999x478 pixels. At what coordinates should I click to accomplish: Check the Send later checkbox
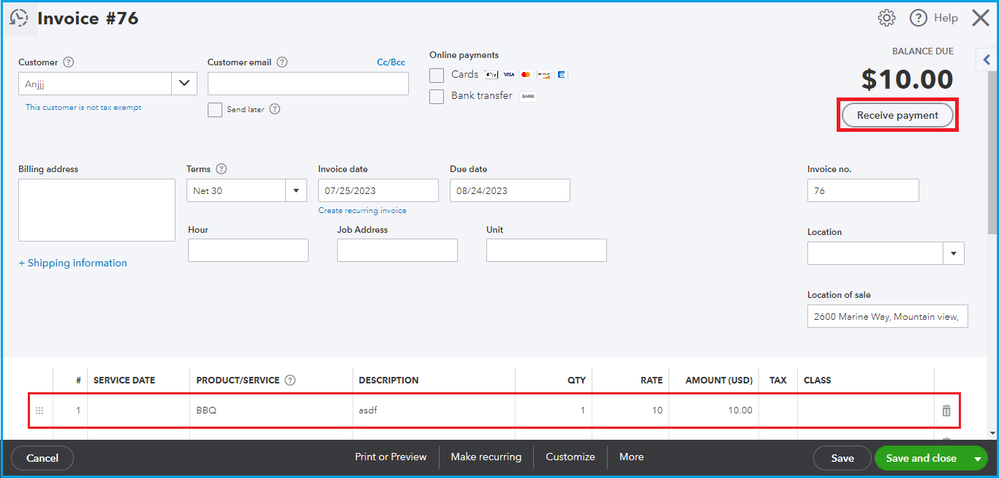pos(215,110)
